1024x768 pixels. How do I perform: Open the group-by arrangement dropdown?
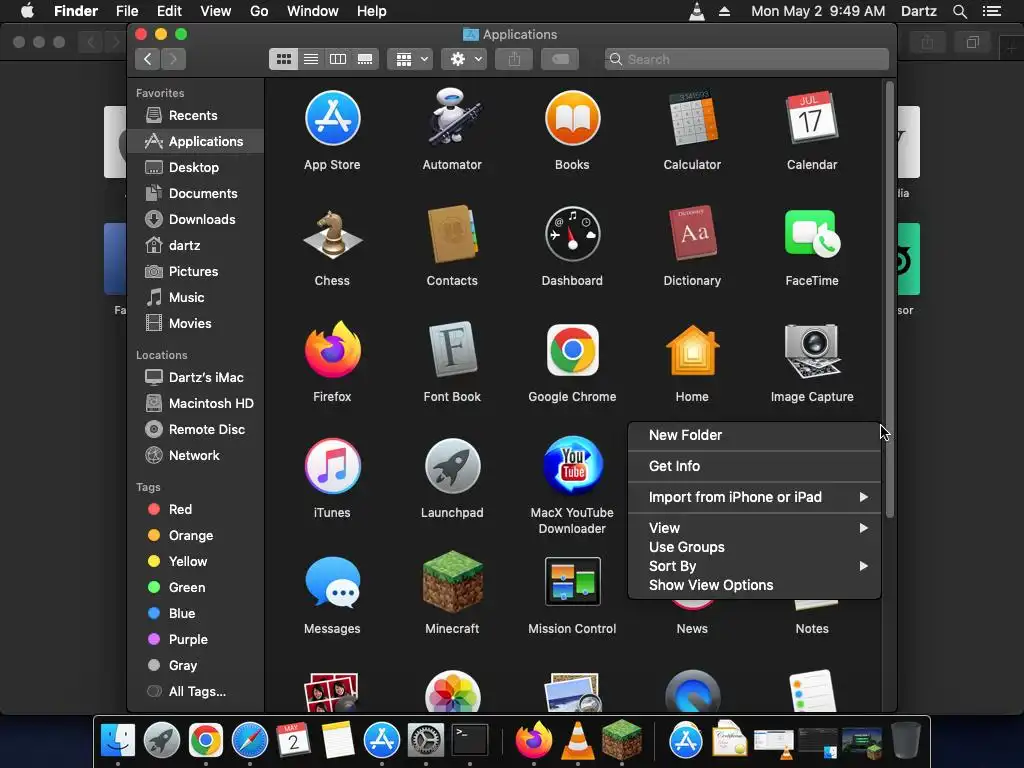[410, 59]
